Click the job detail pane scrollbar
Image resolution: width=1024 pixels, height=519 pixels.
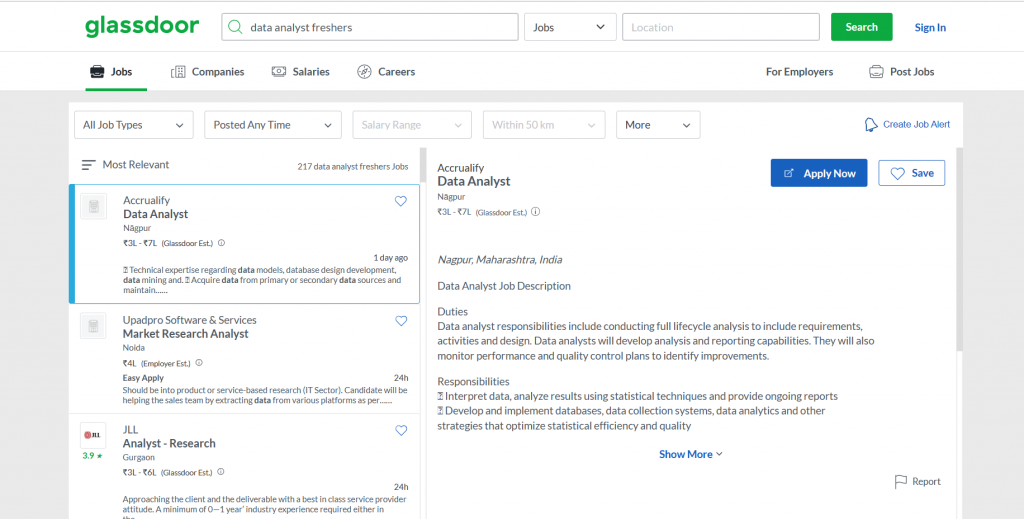(x=959, y=249)
